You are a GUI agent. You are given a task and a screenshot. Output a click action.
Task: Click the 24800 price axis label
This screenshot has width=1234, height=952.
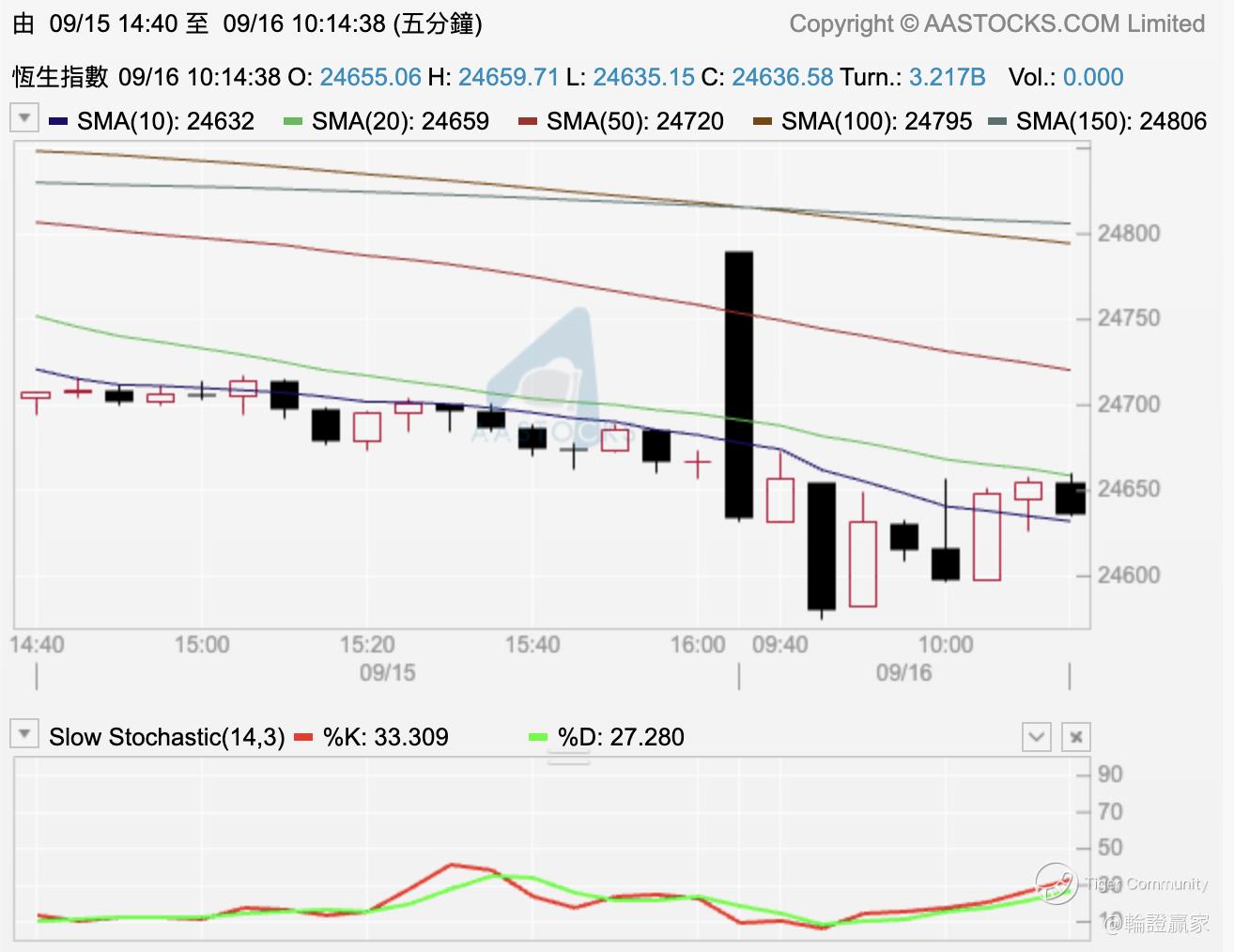(x=1129, y=233)
